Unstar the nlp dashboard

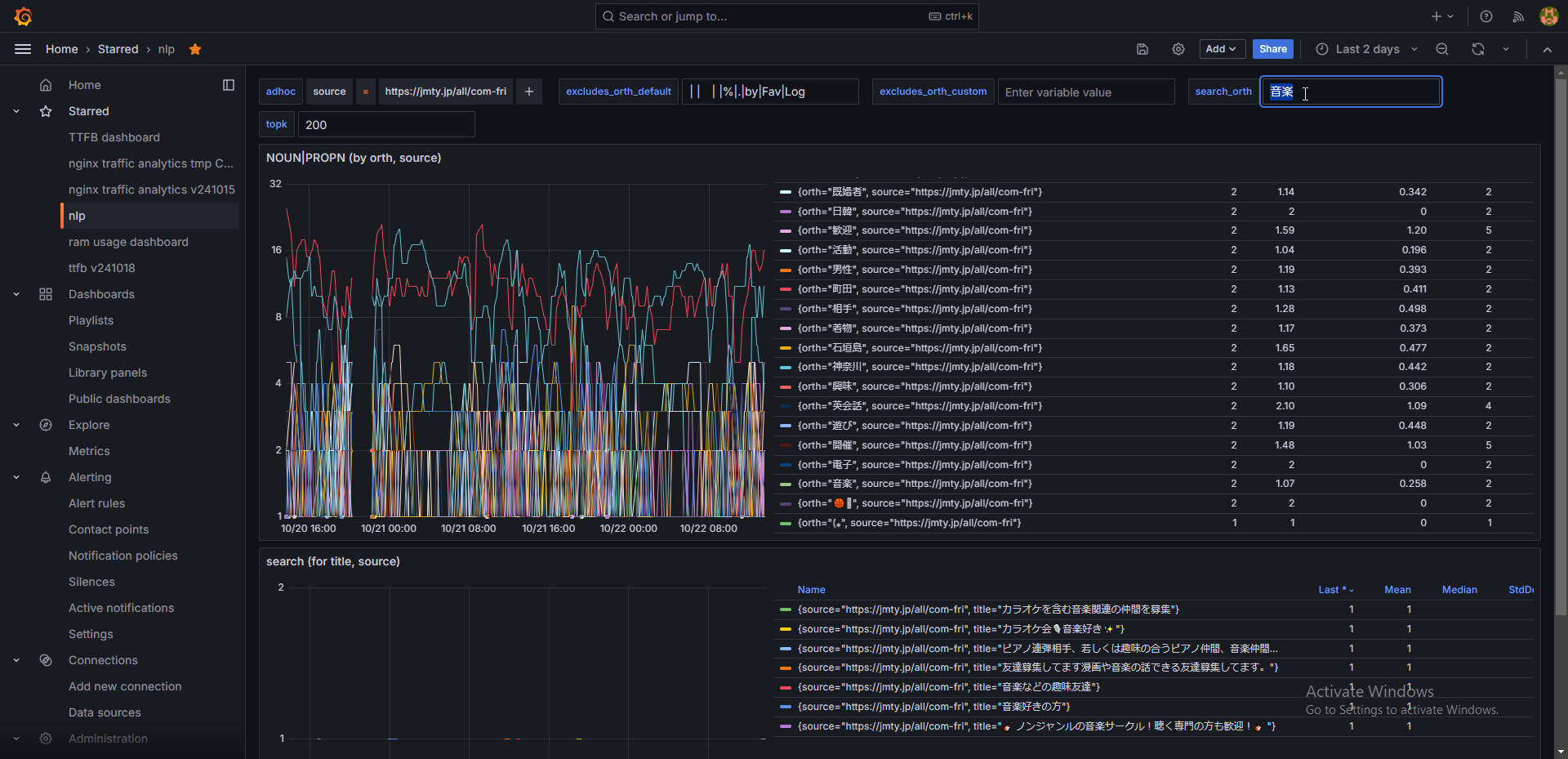coord(195,49)
